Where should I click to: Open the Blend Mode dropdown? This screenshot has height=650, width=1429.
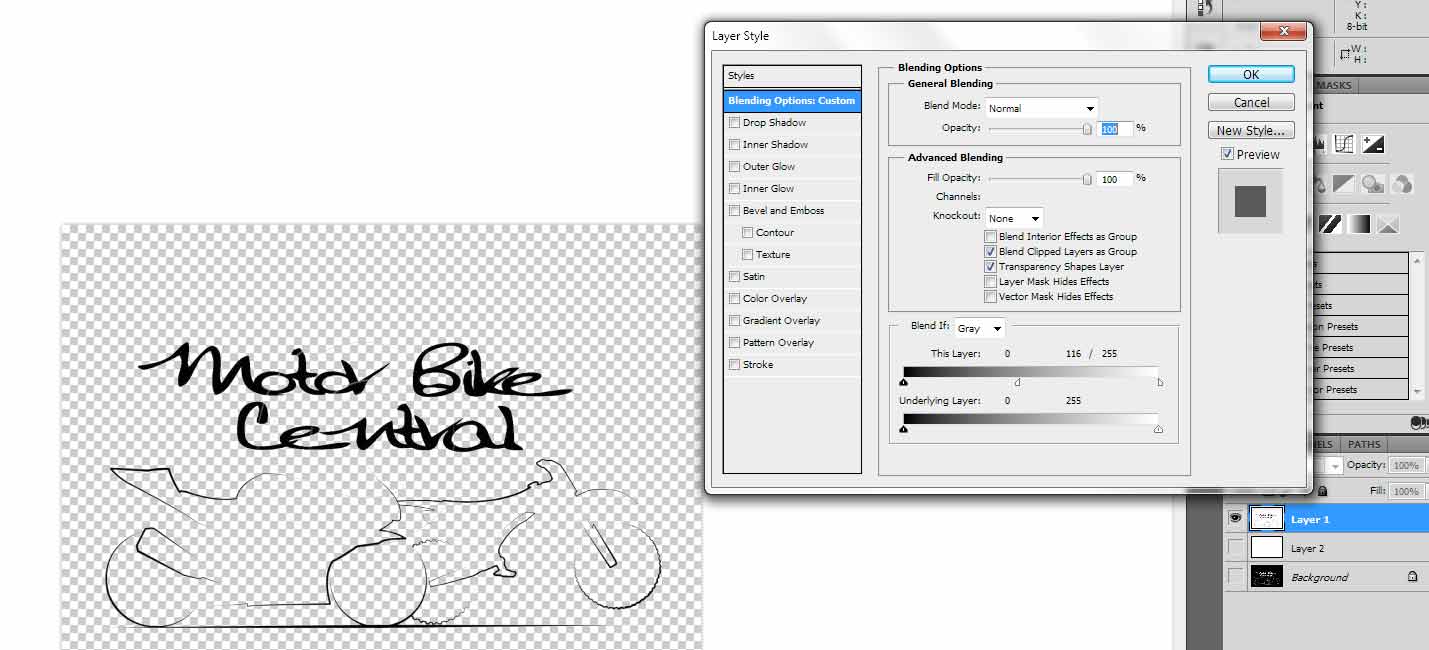pyautogui.click(x=1041, y=108)
